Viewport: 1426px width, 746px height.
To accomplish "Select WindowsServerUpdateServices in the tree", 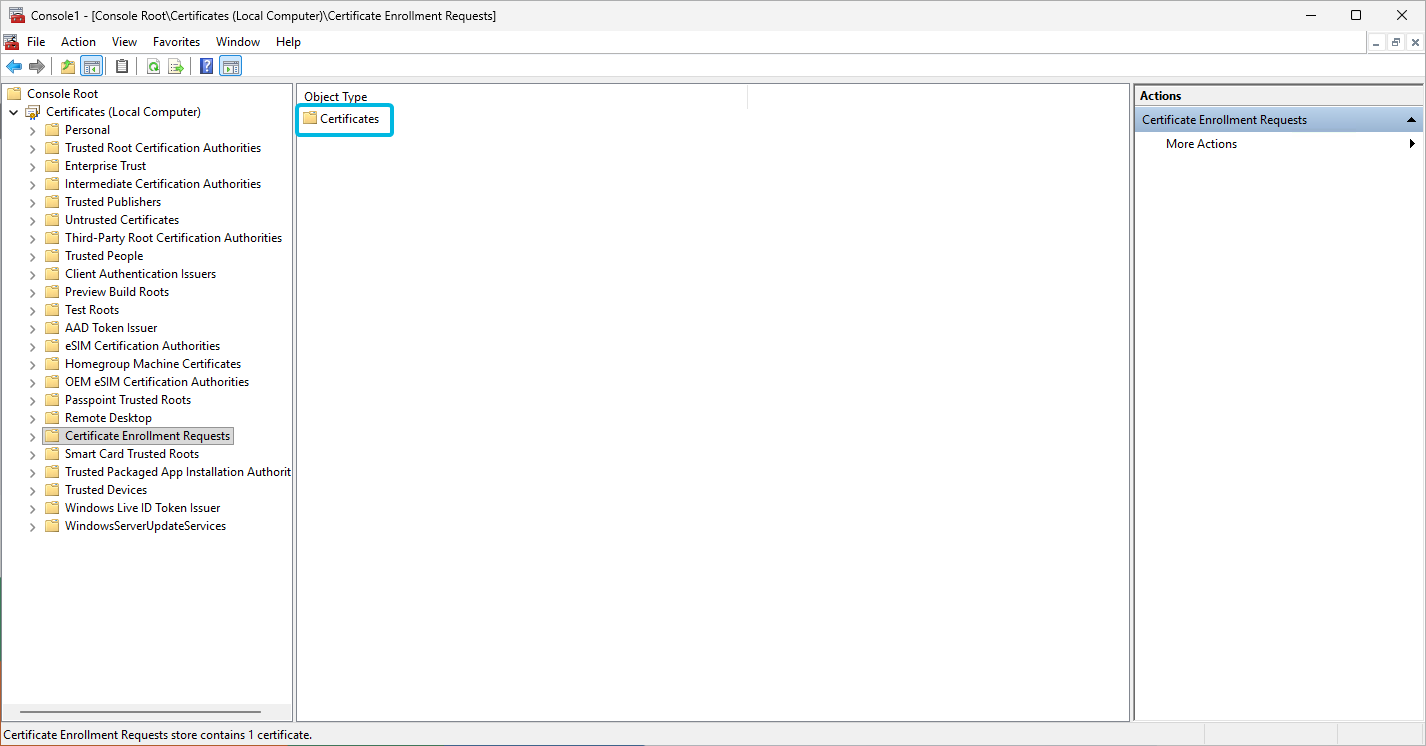I will (145, 526).
